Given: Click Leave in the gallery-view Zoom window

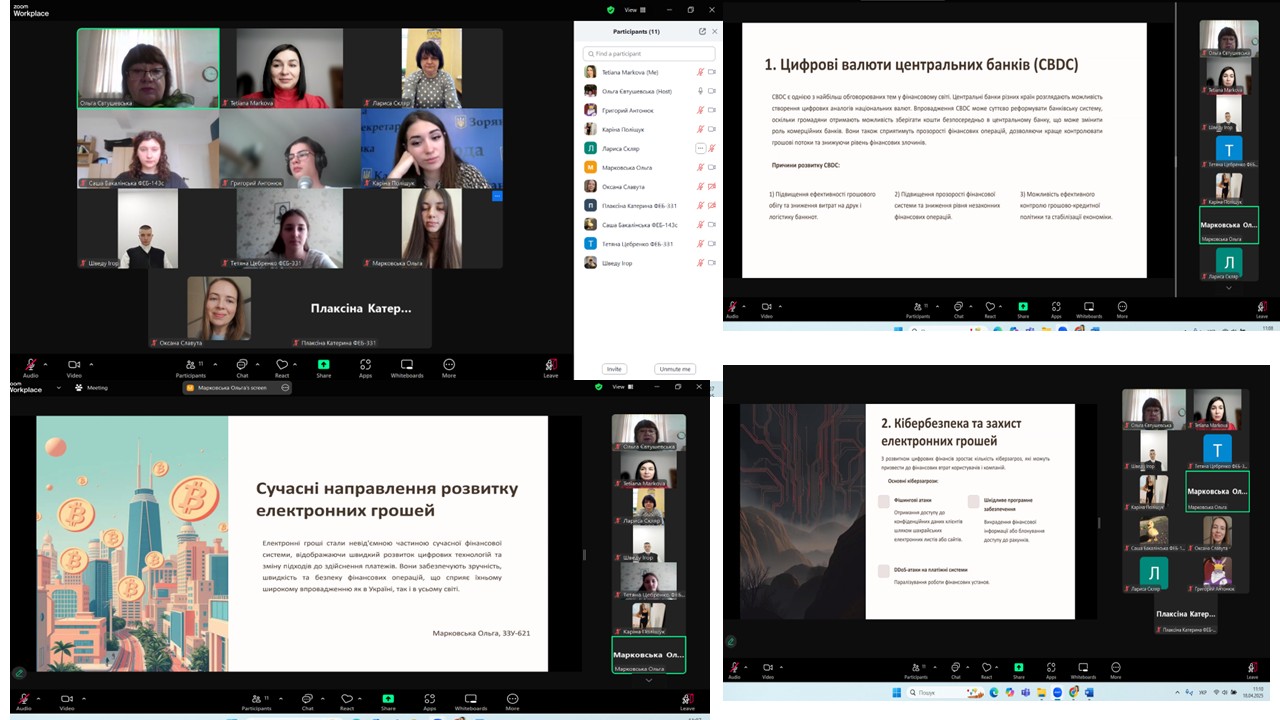Looking at the screenshot, I should coord(551,367).
